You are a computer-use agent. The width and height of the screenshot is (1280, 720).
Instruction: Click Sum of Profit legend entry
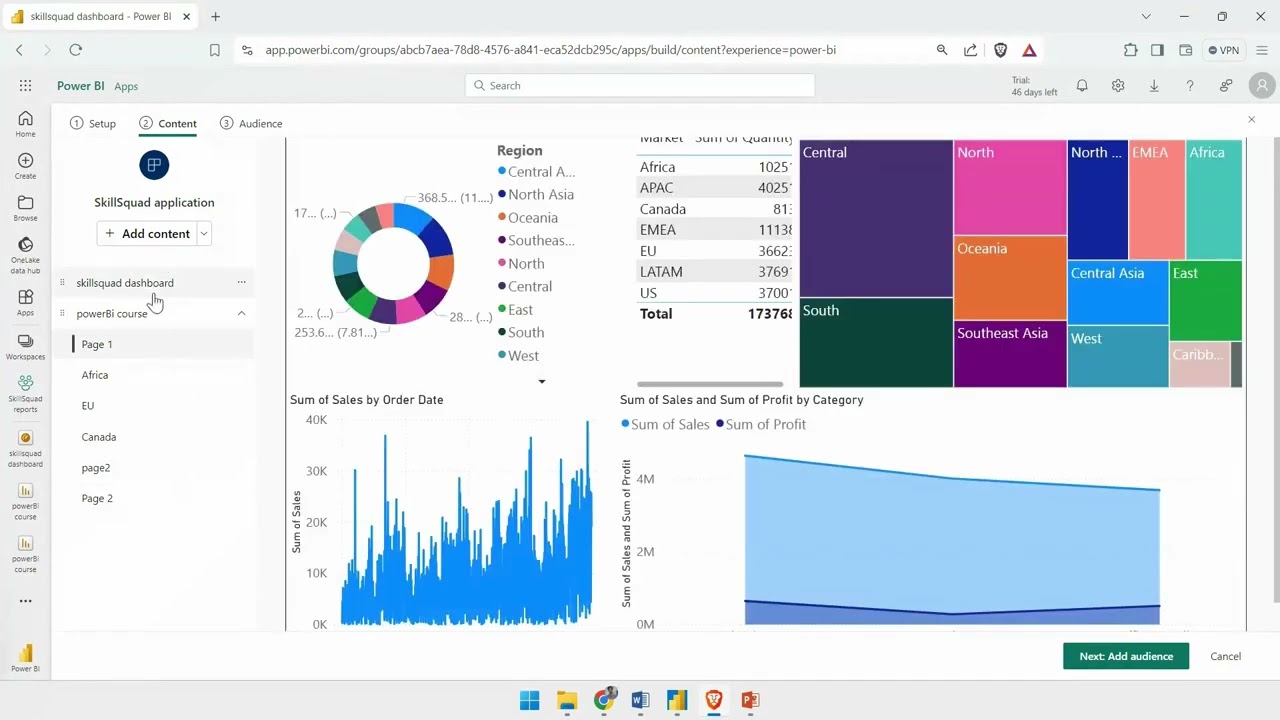[x=761, y=425]
